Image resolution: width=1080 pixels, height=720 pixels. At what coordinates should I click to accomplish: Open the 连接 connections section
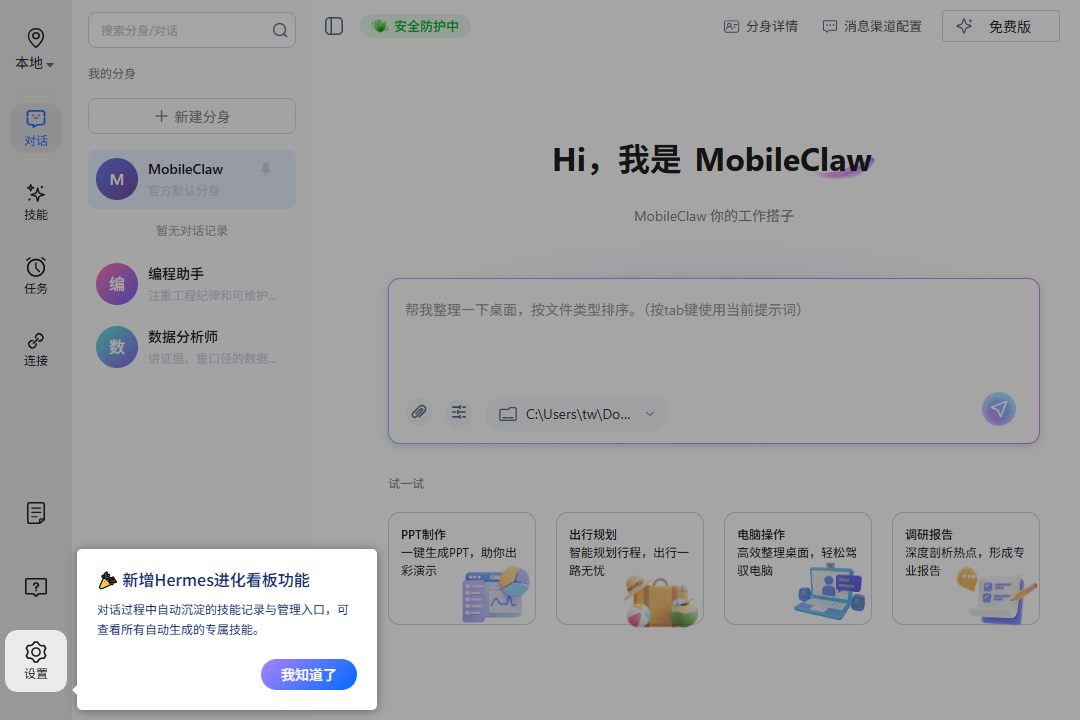pyautogui.click(x=36, y=349)
